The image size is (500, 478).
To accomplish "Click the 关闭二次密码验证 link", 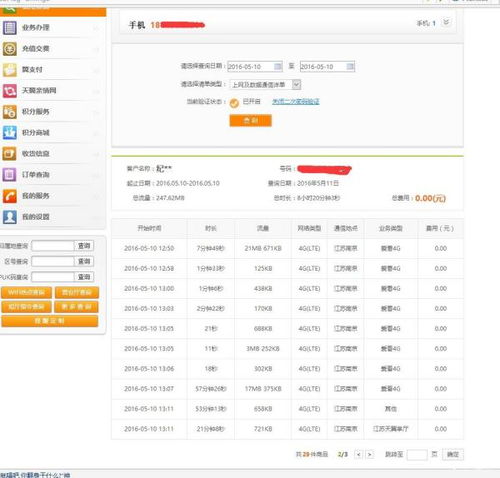I will tap(296, 101).
